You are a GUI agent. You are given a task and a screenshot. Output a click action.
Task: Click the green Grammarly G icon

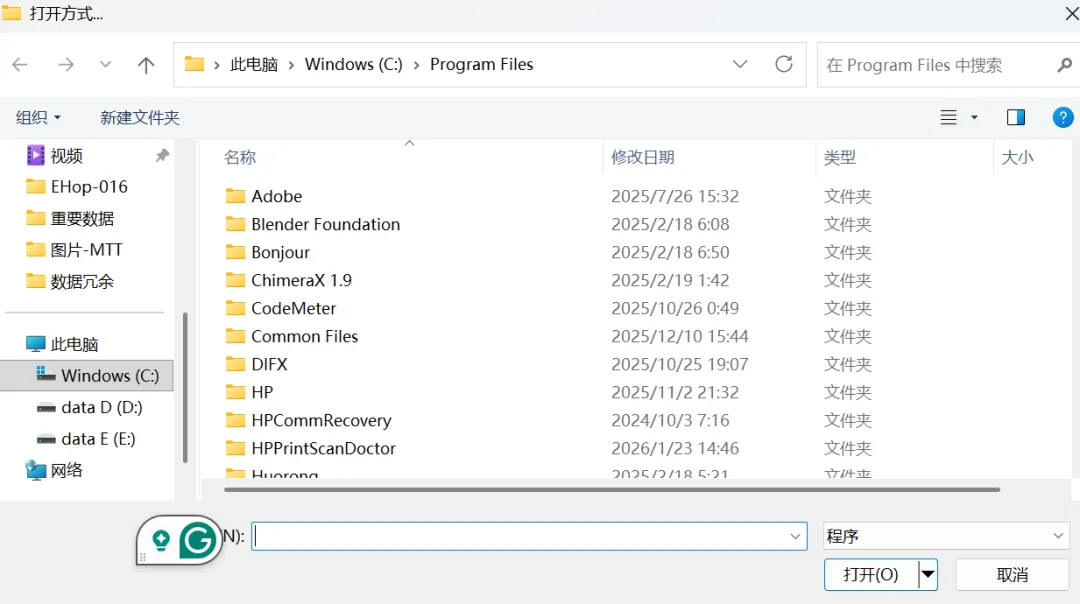pos(196,541)
